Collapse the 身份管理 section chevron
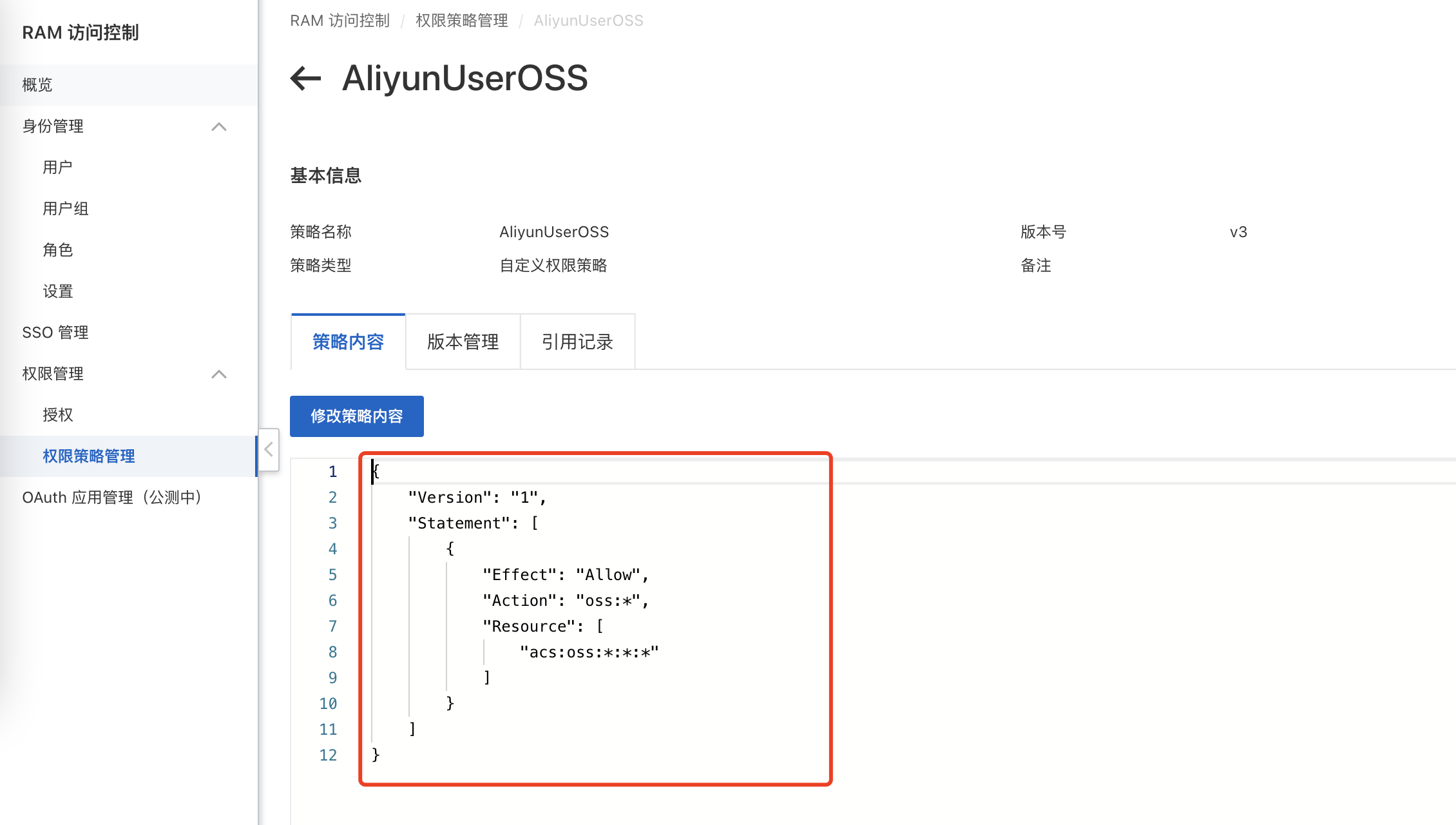Screen dimensions: 1456x825 click(x=220, y=127)
